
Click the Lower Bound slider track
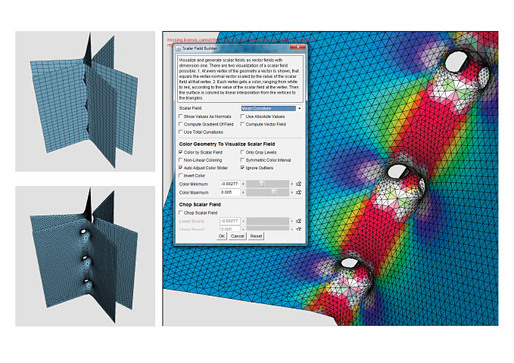coord(268,221)
